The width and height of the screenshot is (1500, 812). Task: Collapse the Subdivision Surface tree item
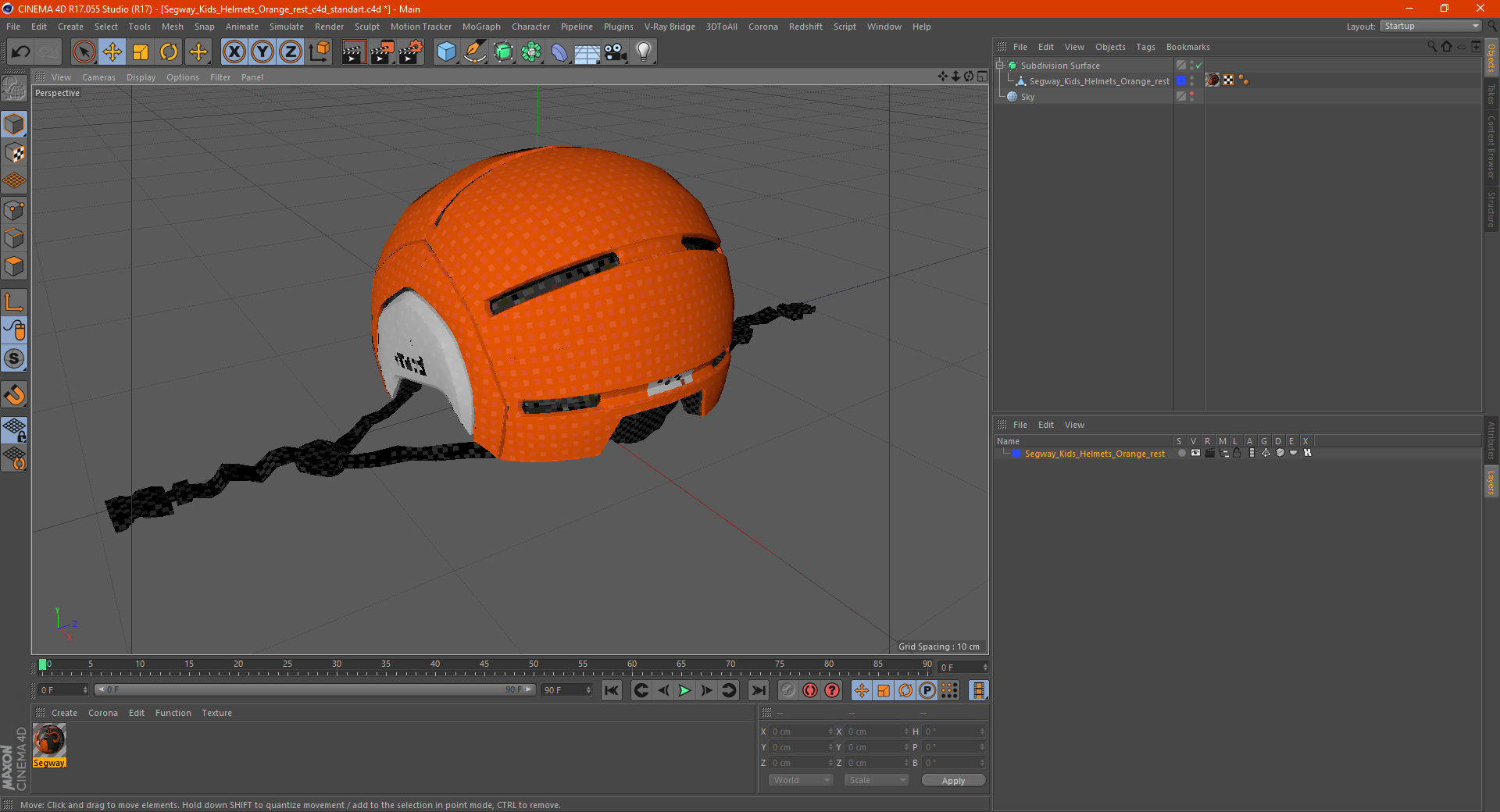pos(1000,66)
